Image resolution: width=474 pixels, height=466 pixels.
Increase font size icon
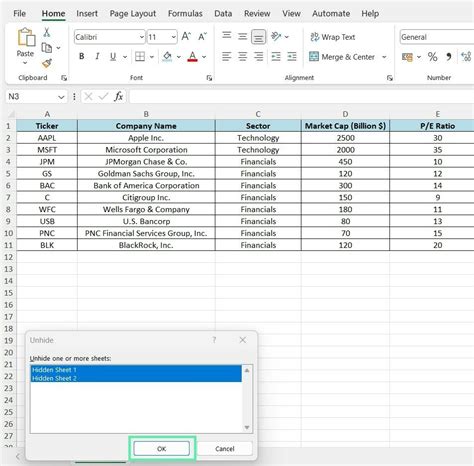tap(186, 36)
